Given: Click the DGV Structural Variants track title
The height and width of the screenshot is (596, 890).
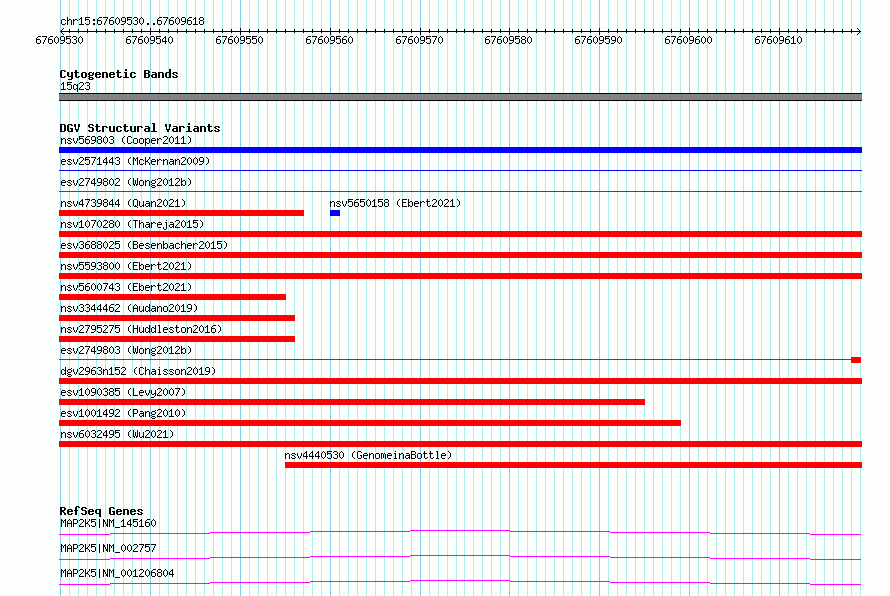Looking at the screenshot, I should (x=140, y=128).
